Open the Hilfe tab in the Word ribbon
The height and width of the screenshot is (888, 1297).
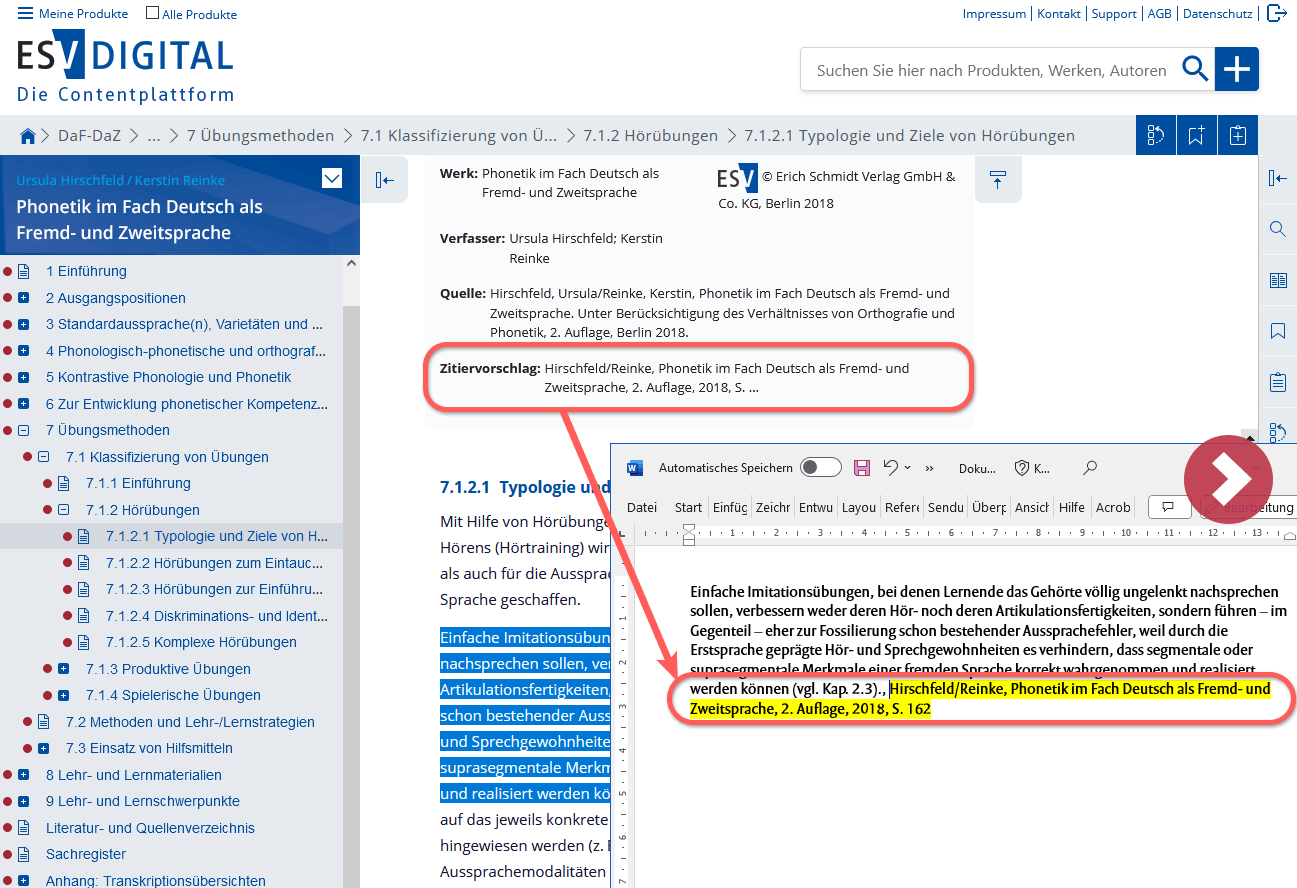coord(1071,507)
